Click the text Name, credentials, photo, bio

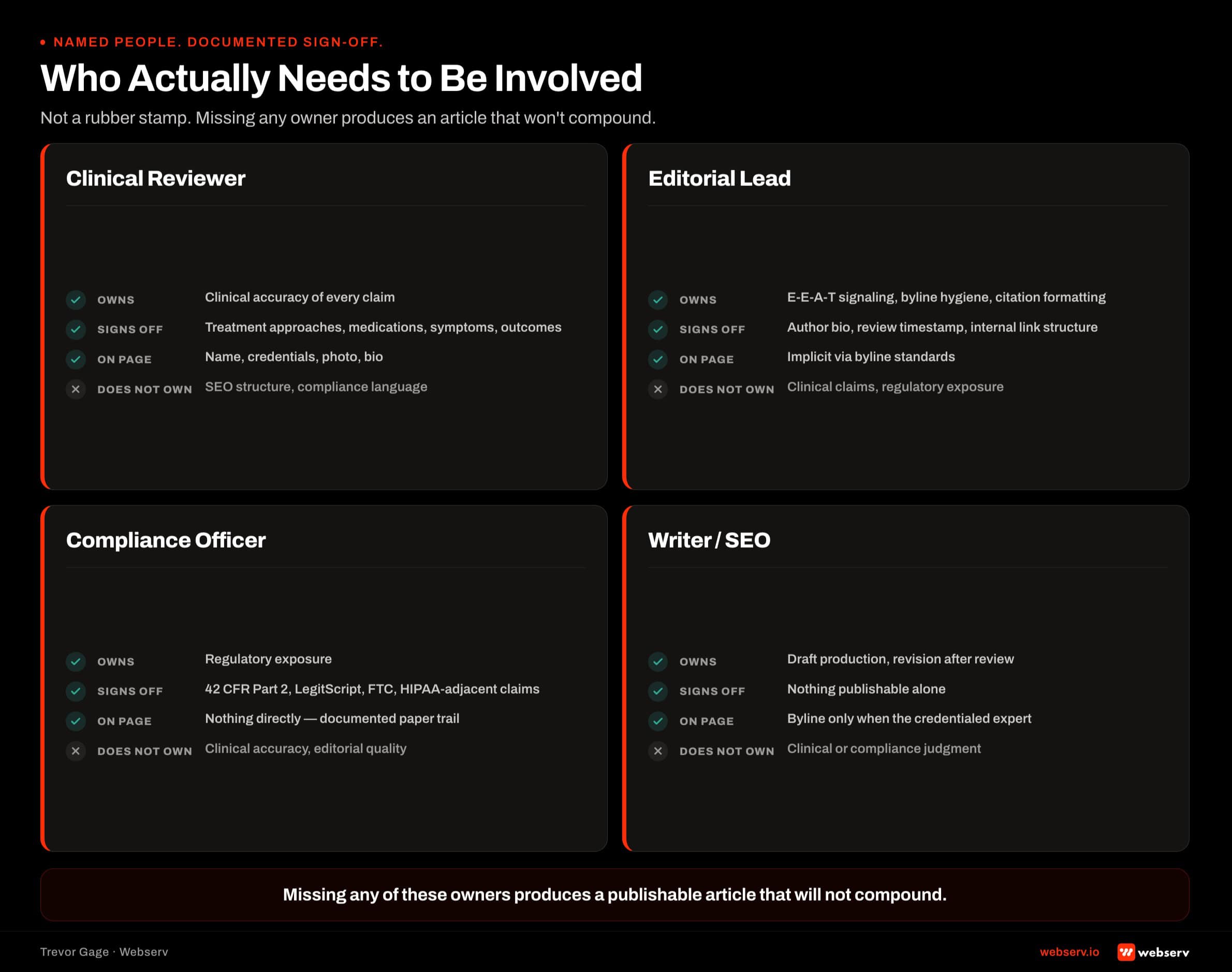[x=294, y=357]
